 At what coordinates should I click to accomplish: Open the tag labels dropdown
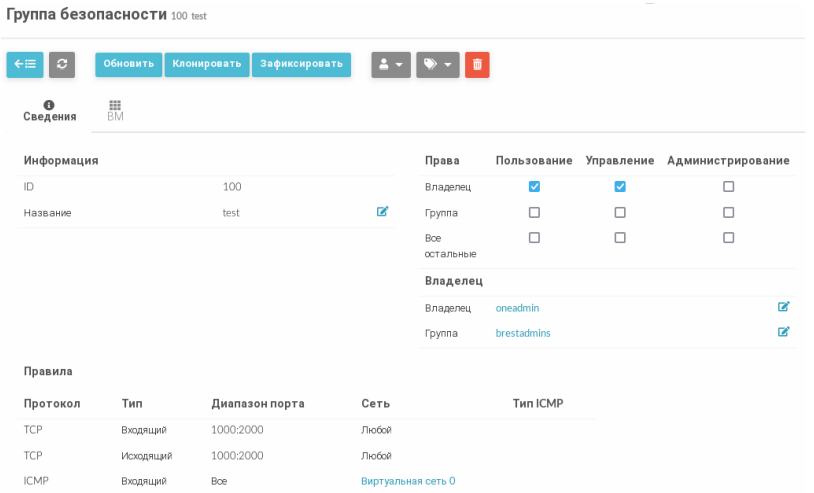coord(437,64)
